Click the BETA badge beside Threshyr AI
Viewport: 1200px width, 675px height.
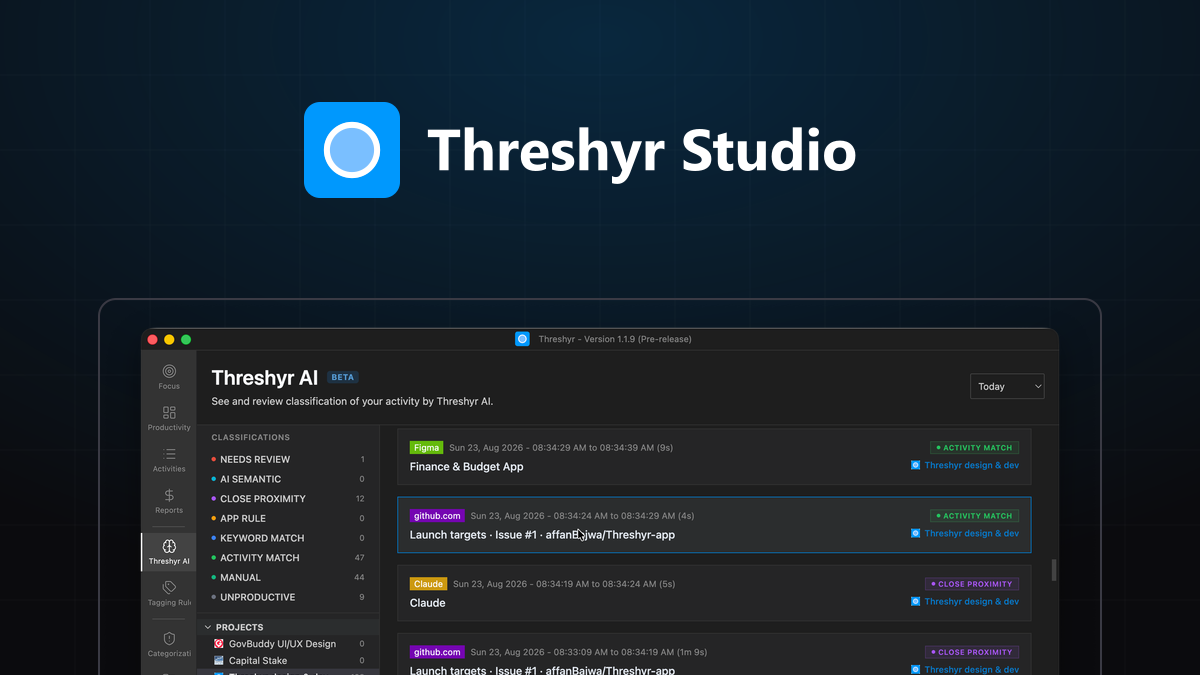343,378
